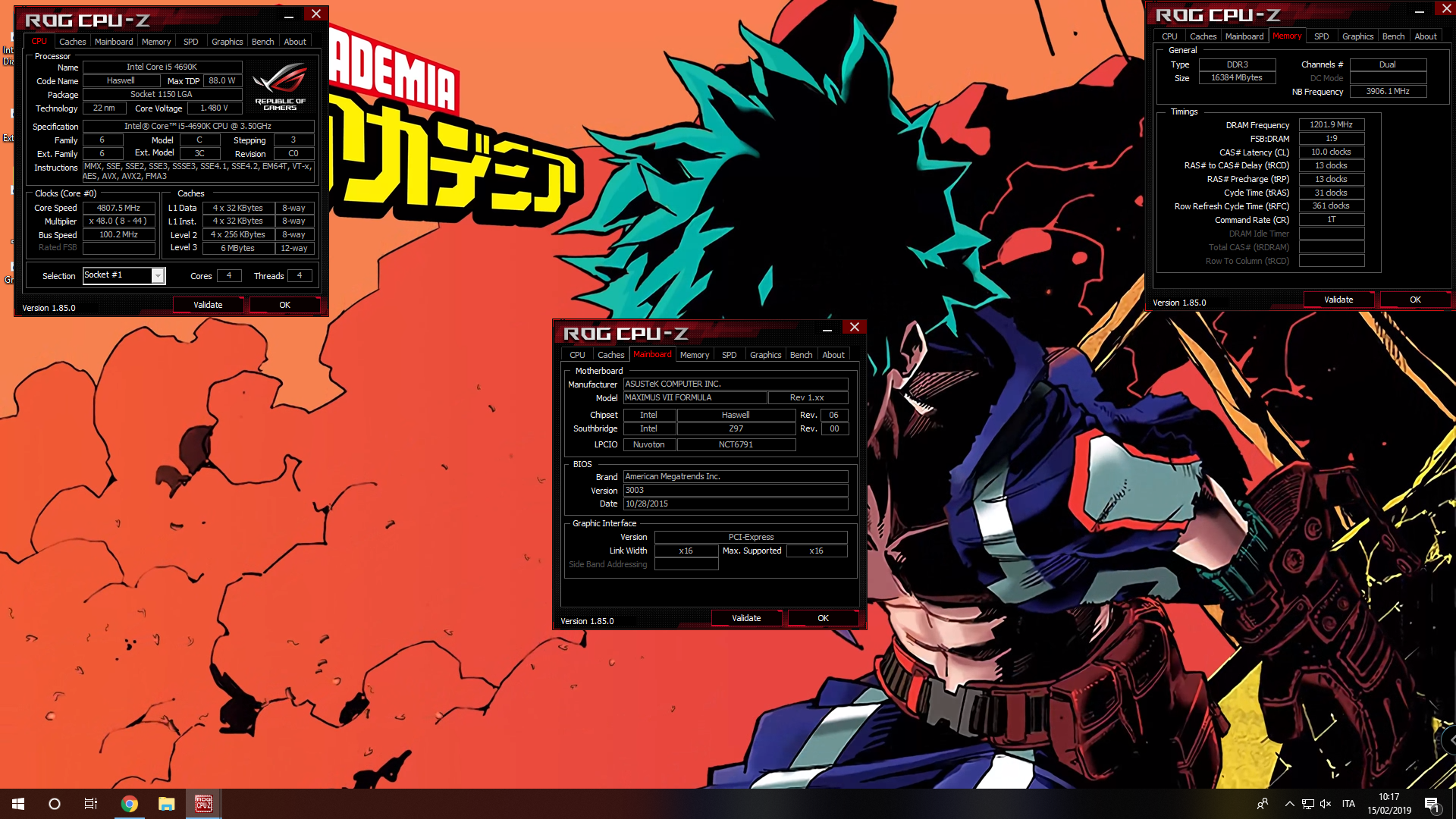
Task: Open the People icon in system tray
Action: 1263,804
